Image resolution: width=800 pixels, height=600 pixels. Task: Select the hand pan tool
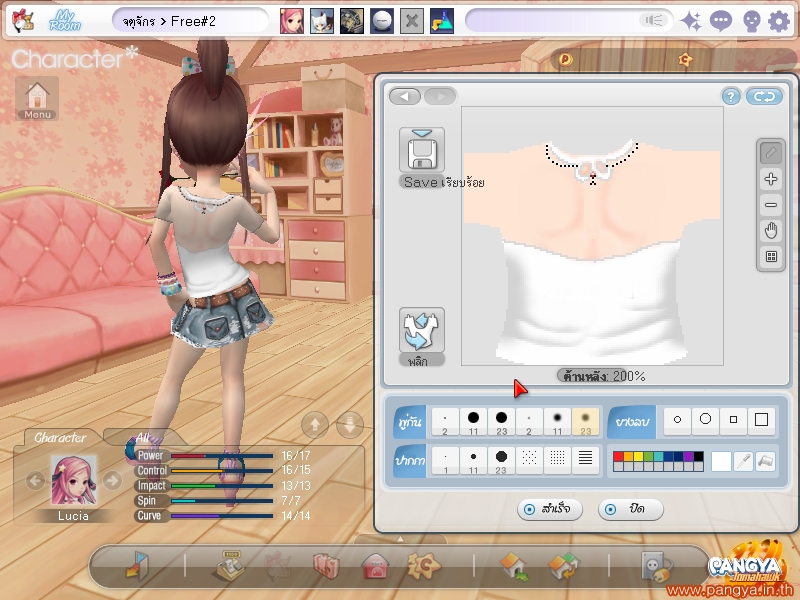[770, 231]
